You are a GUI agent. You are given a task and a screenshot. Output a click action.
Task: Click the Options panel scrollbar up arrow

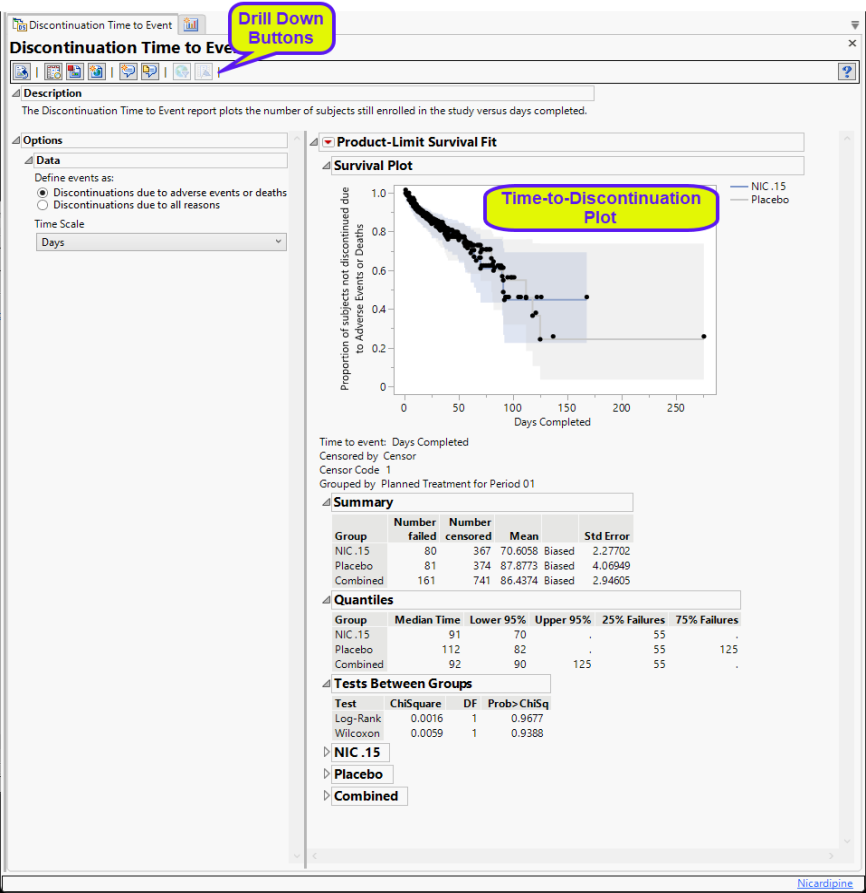tap(296, 138)
